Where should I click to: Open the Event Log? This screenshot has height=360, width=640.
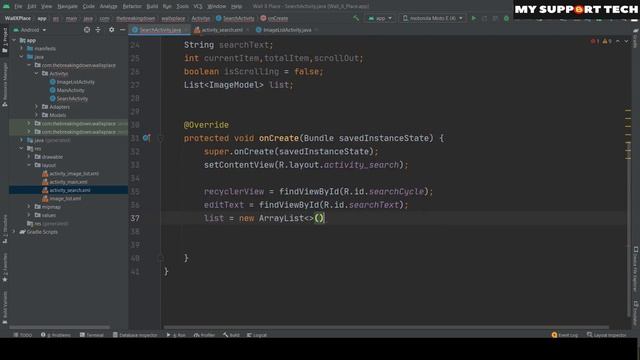(x=564, y=335)
